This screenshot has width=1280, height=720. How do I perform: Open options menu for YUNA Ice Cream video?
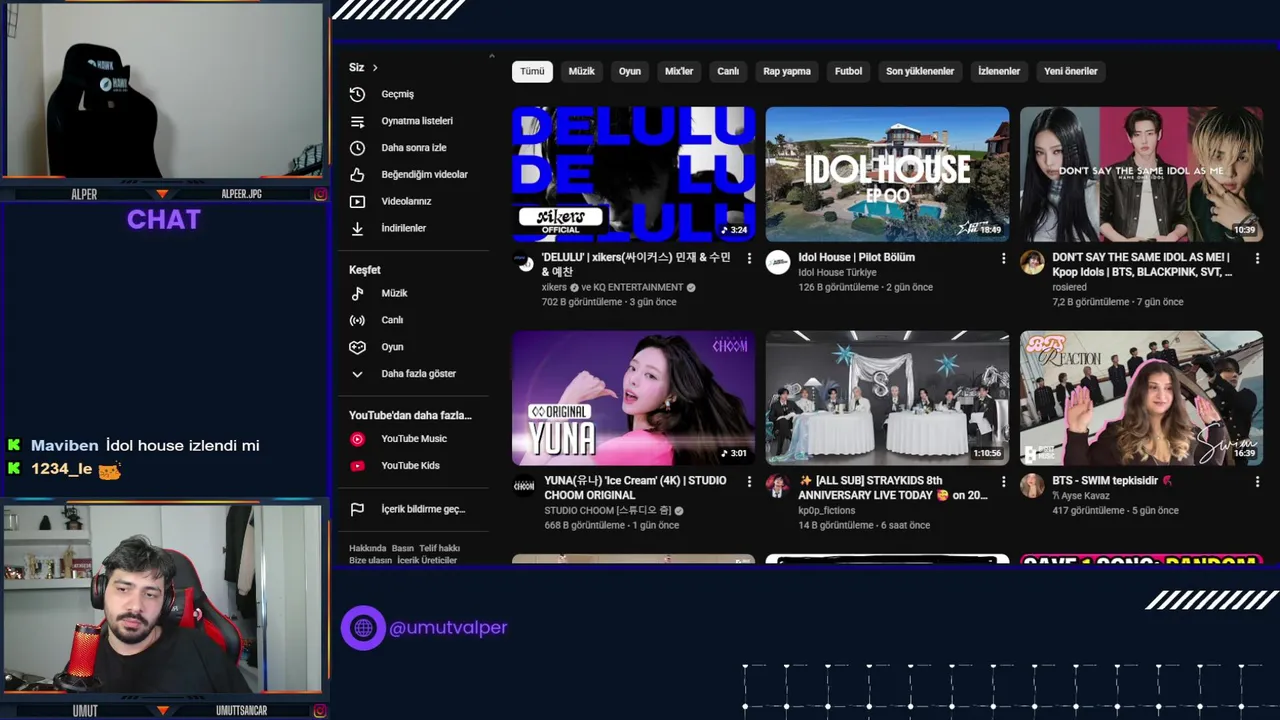point(749,482)
